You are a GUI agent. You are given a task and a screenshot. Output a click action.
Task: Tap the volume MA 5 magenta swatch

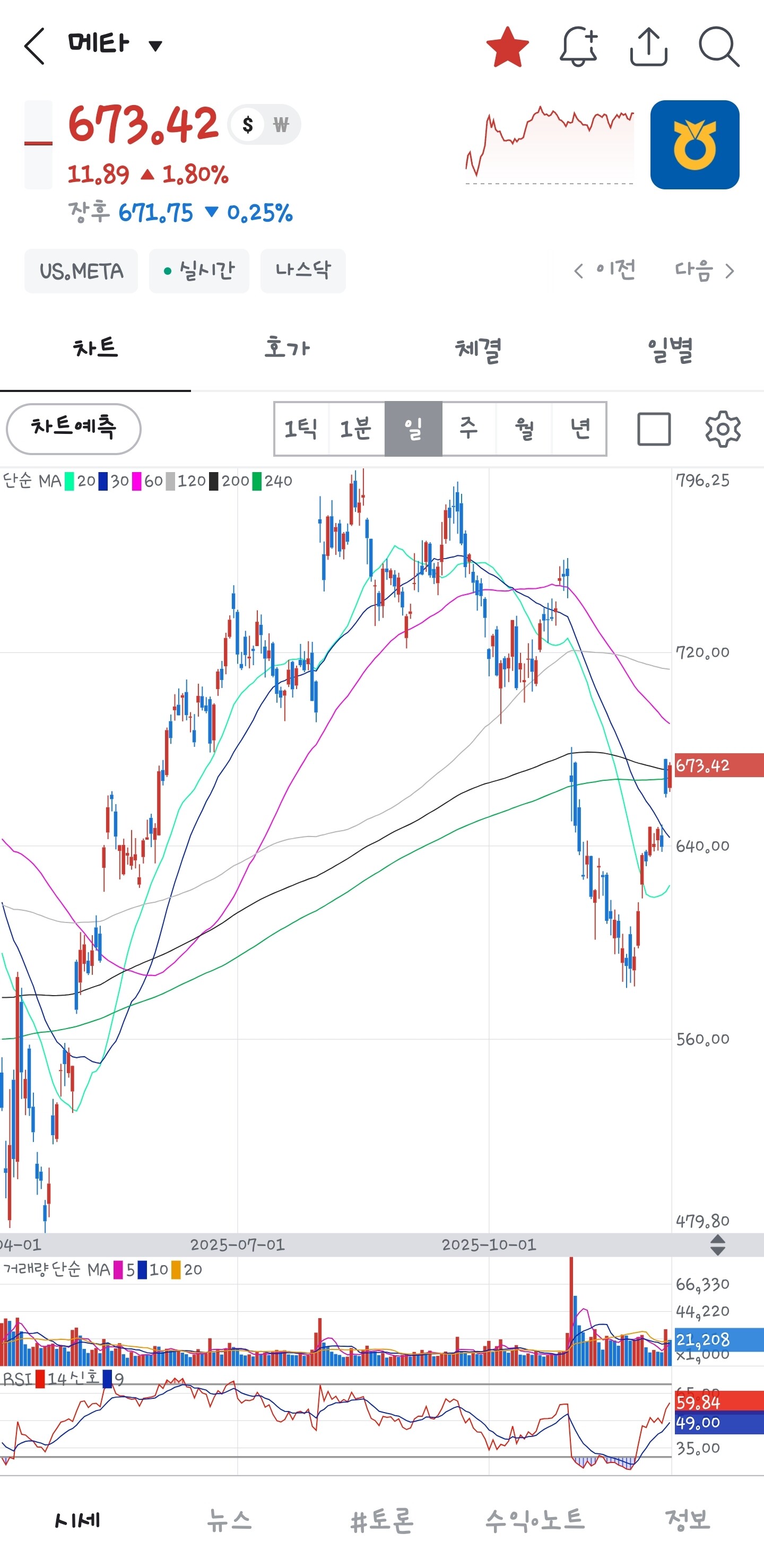pyautogui.click(x=118, y=1270)
